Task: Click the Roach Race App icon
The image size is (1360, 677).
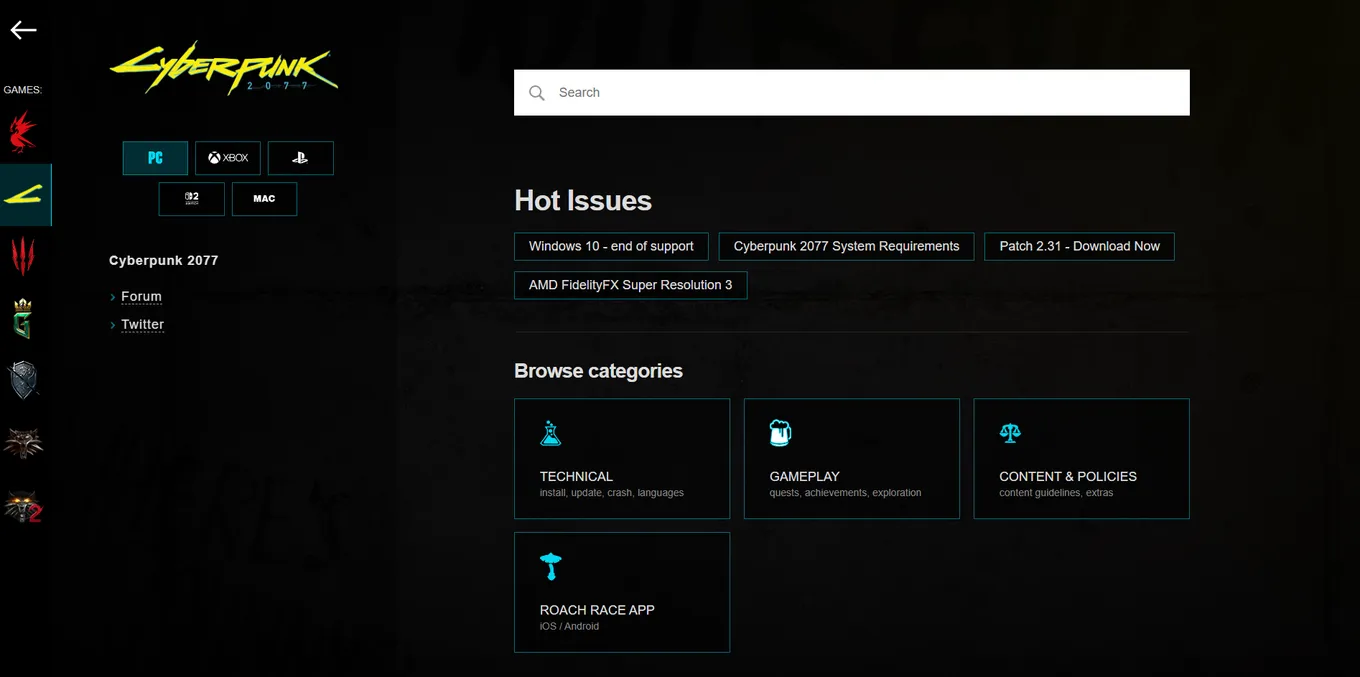Action: [550, 566]
